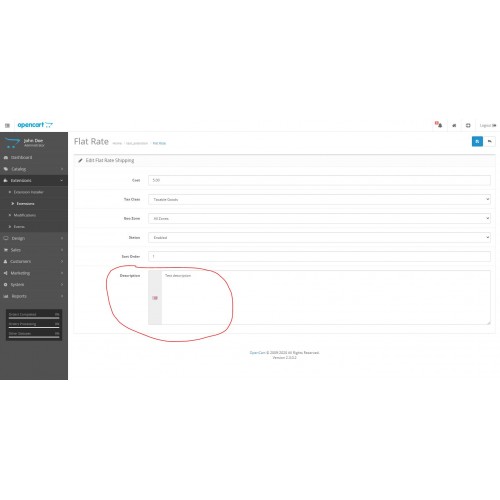
Task: Click the Logout link
Action: [x=488, y=125]
